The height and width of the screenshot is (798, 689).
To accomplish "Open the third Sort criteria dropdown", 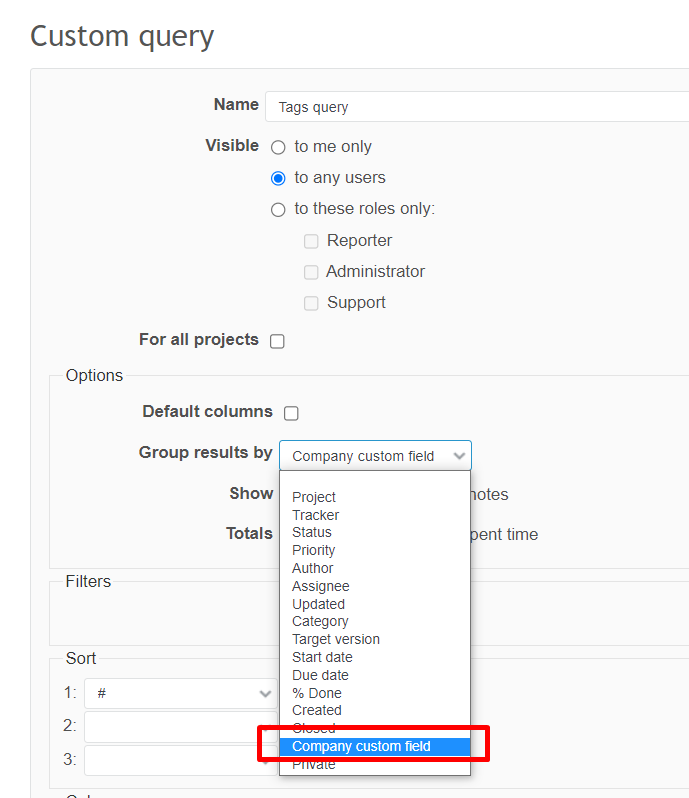I will click(180, 760).
